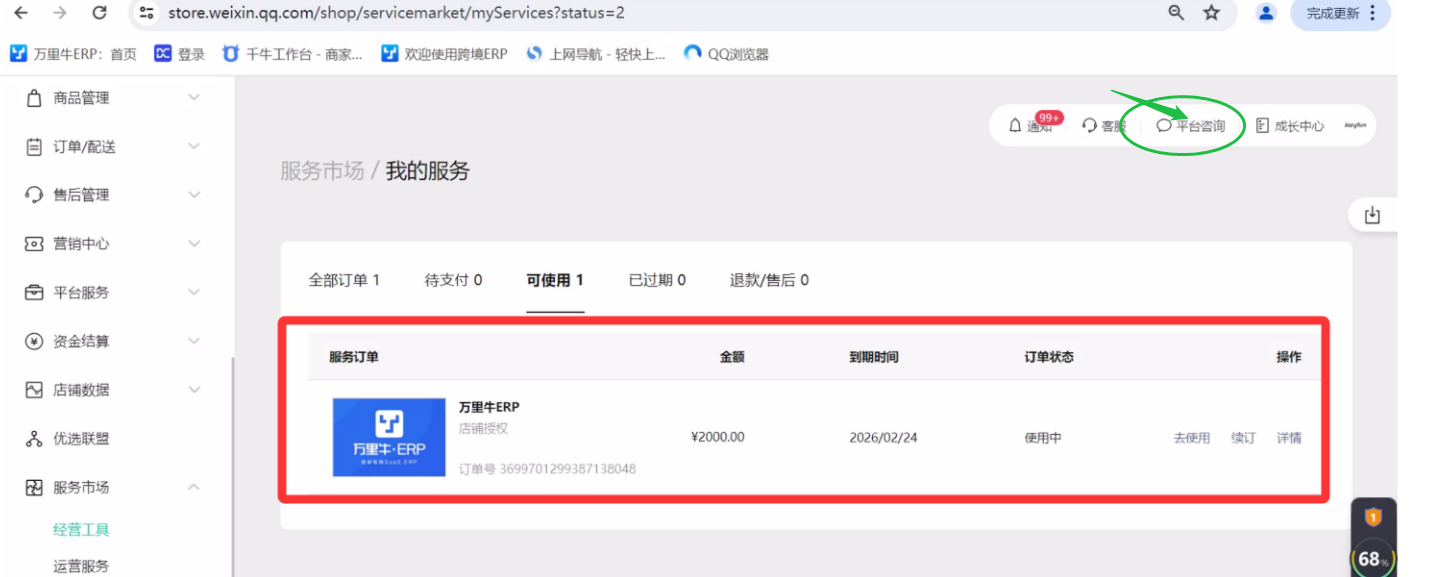Click the 万里牛ERP service name
Screen dimensions: 1444x577
click(x=489, y=407)
